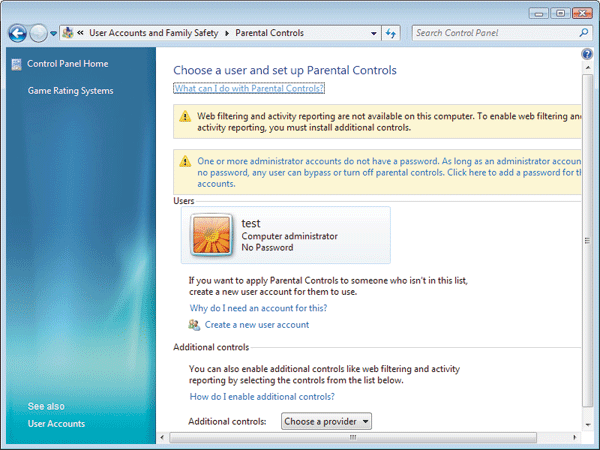This screenshot has height=450, width=600.
Task: Open What can I do with Parental Controls link
Action: [x=249, y=88]
